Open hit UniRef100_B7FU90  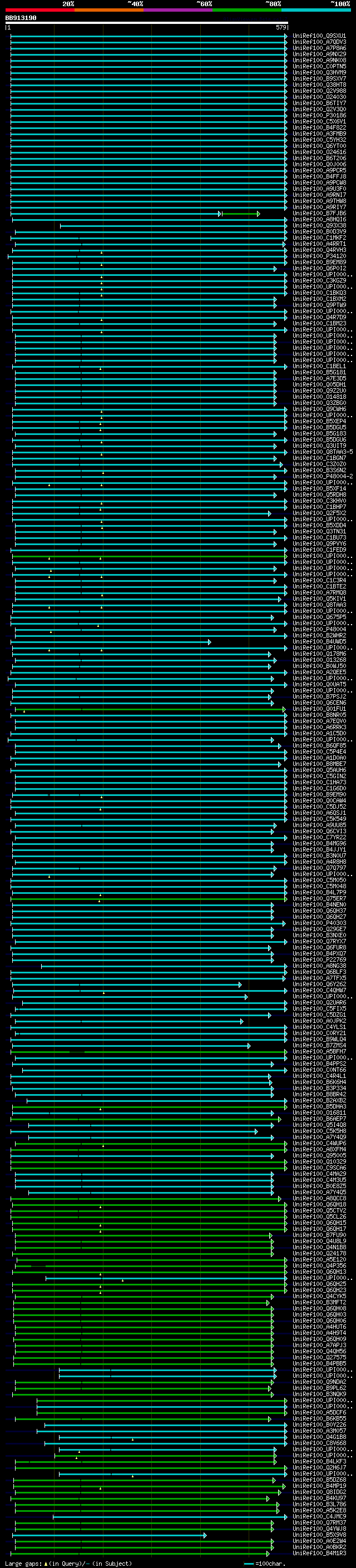point(319,1235)
